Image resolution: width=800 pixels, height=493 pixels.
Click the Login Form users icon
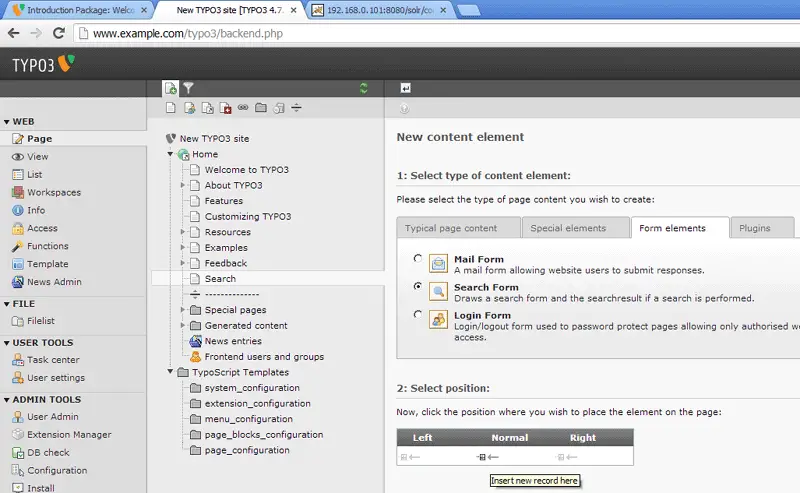[438, 320]
